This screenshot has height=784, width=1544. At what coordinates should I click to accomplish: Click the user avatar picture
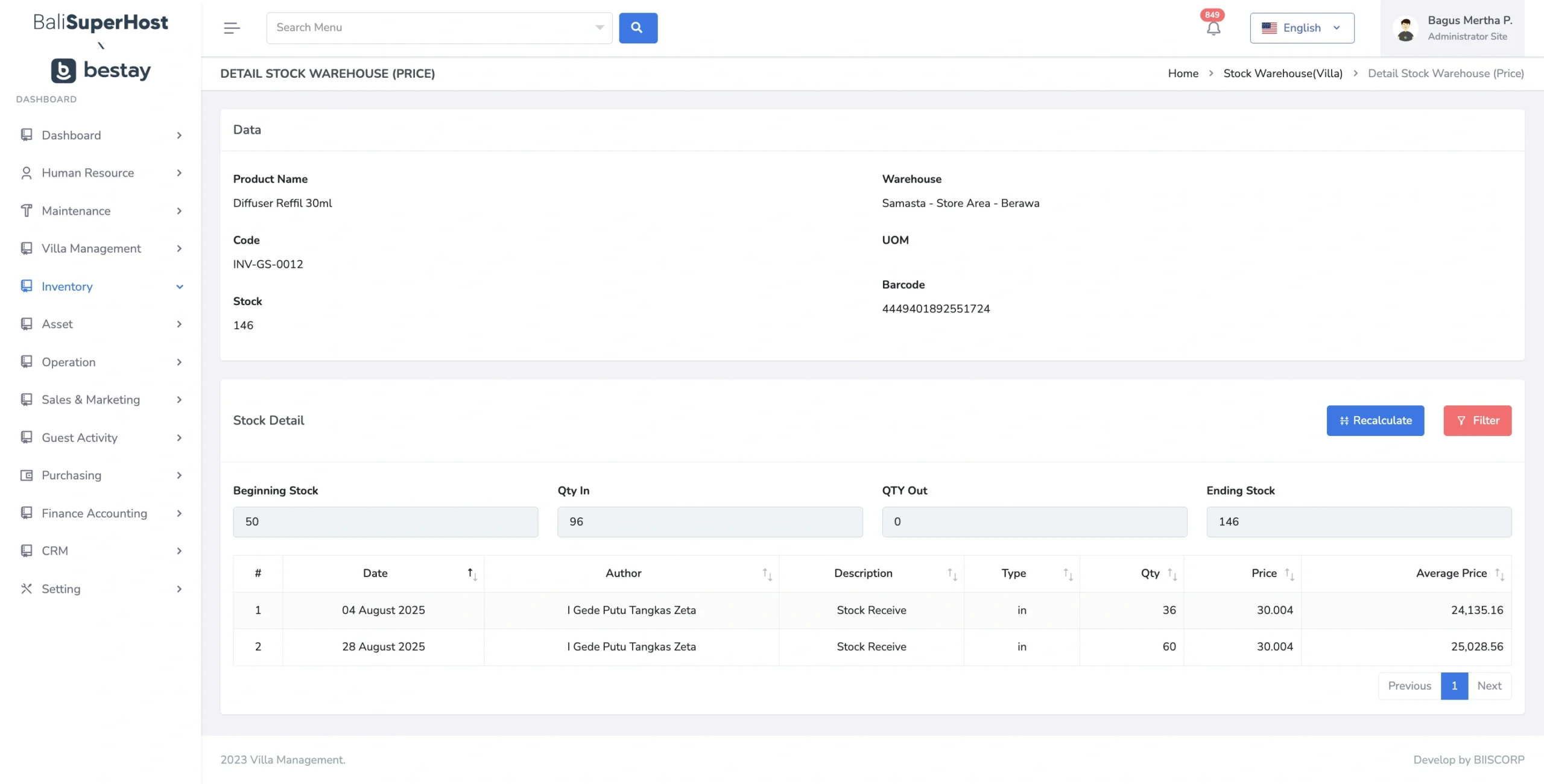[1405, 28]
